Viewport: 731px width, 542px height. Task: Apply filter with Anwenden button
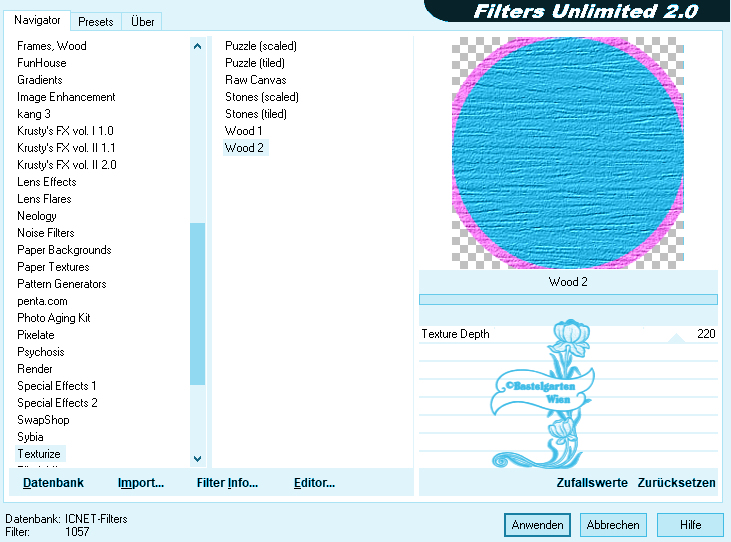538,525
